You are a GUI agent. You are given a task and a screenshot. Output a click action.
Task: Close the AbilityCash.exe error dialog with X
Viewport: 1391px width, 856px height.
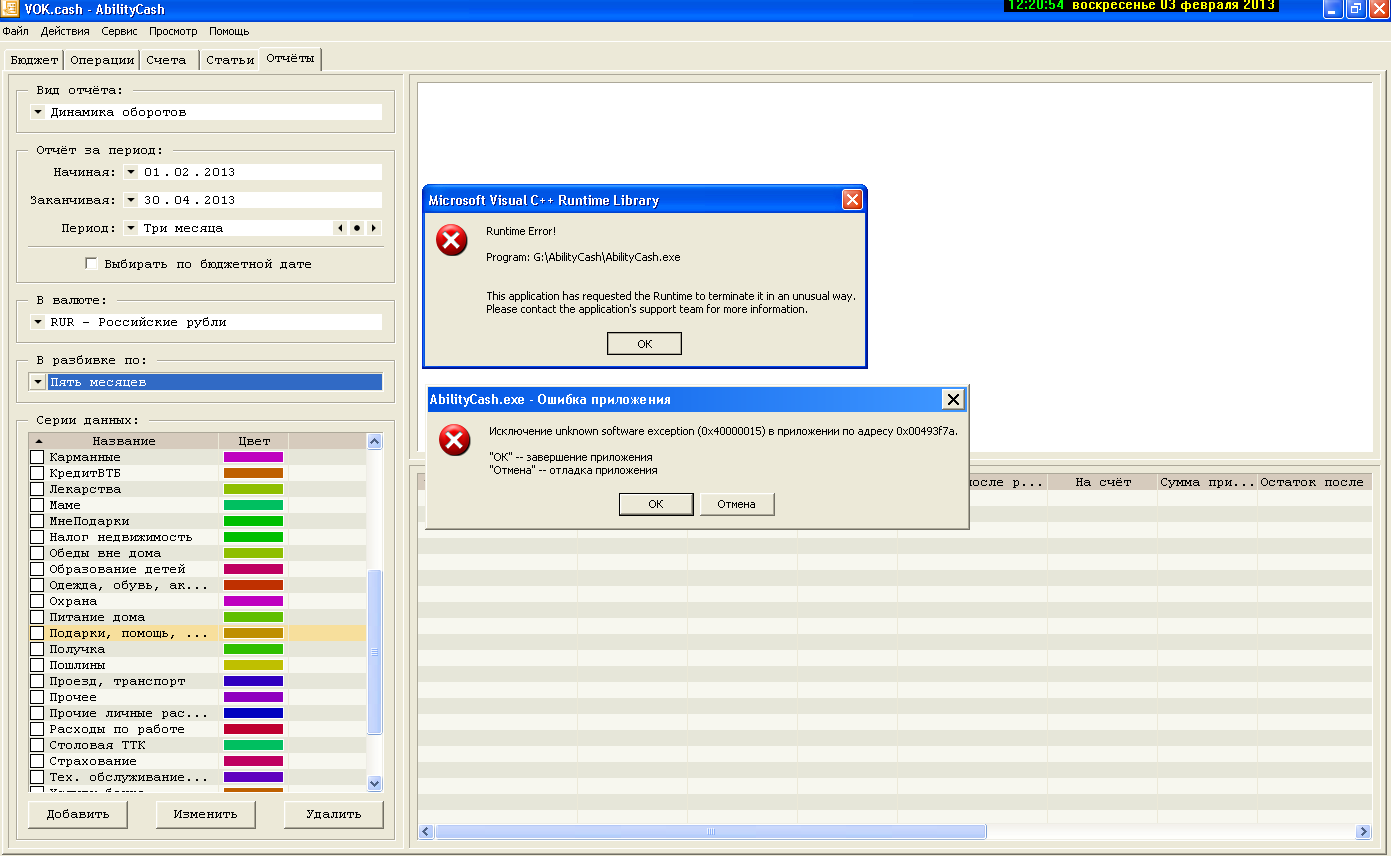click(x=953, y=400)
